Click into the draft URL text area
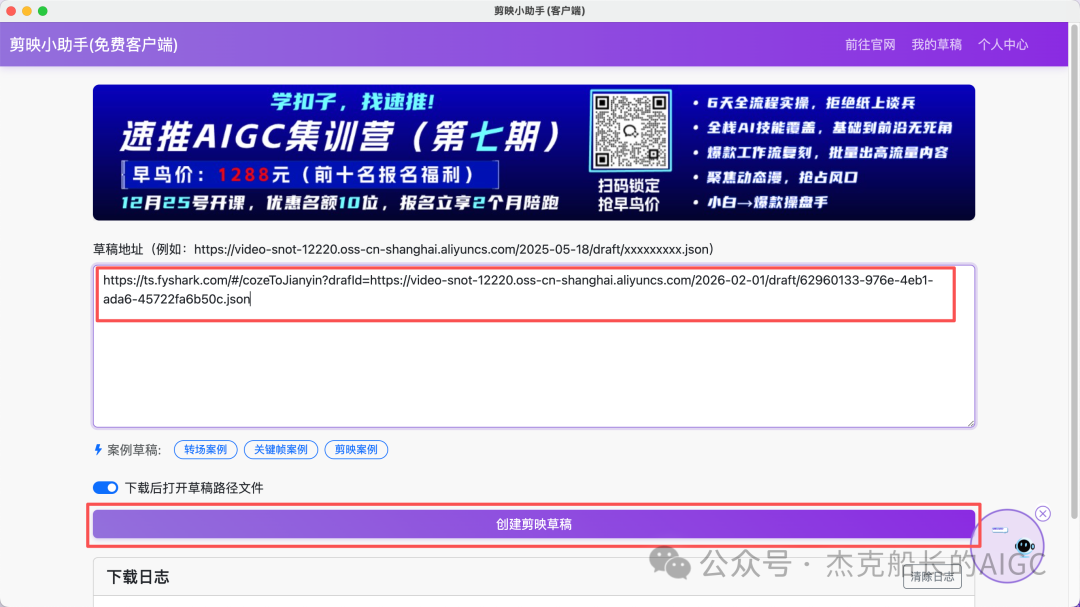The width and height of the screenshot is (1080, 607). pos(534,346)
